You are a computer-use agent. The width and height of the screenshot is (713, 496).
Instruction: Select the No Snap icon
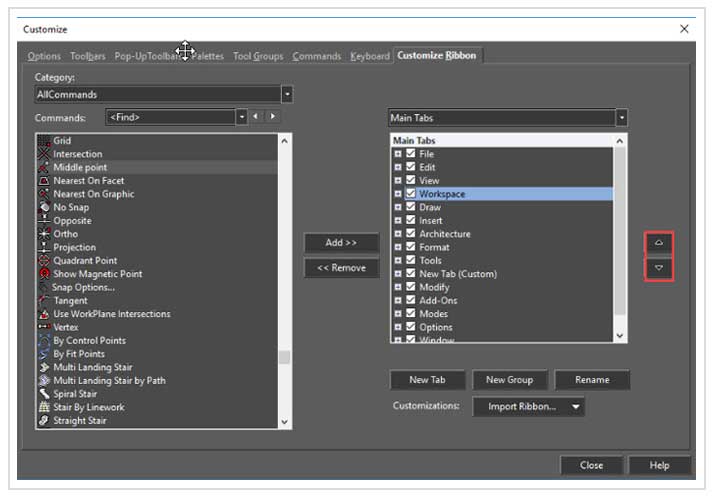(x=44, y=207)
